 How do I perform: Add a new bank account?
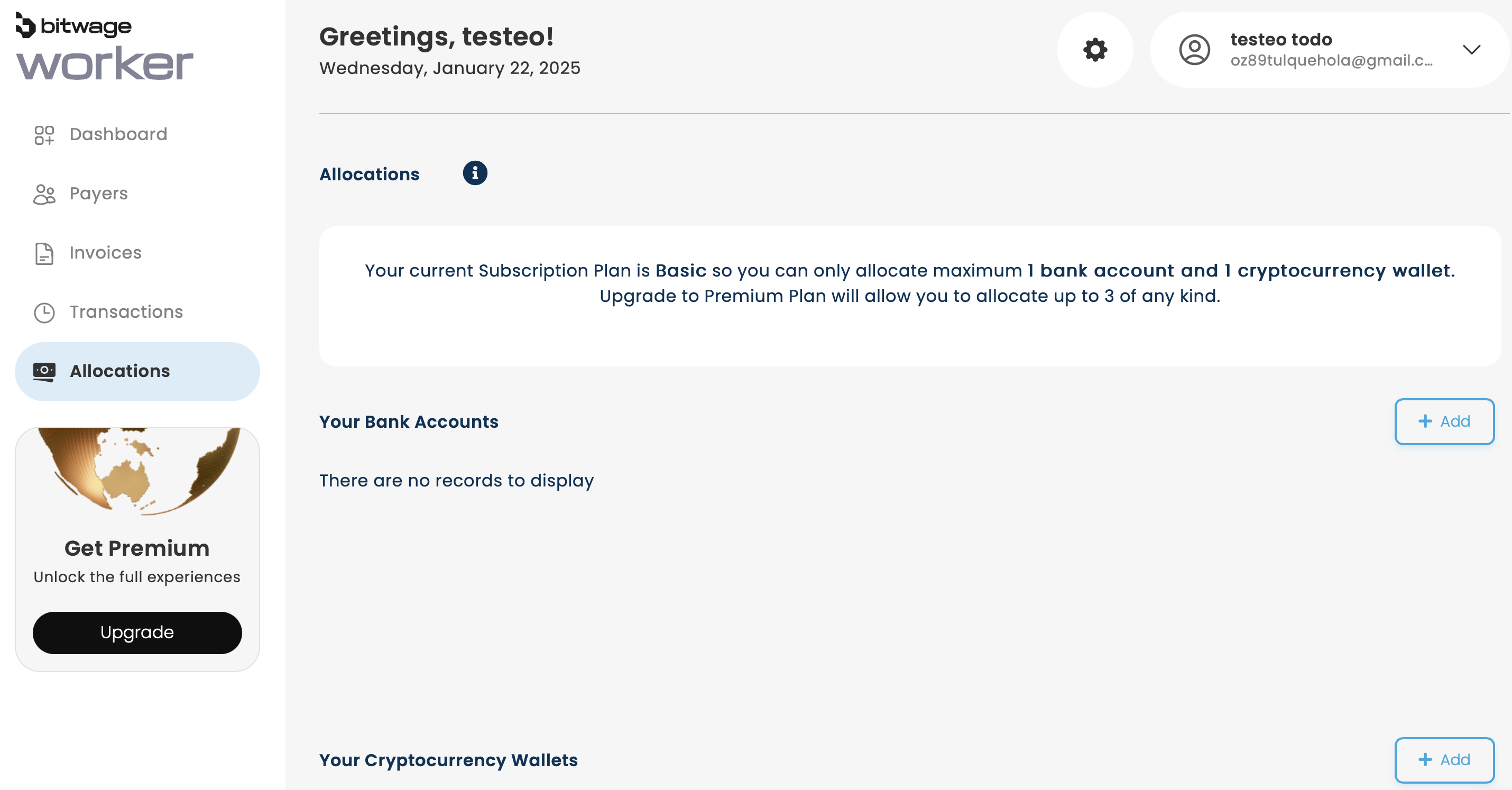click(1444, 421)
